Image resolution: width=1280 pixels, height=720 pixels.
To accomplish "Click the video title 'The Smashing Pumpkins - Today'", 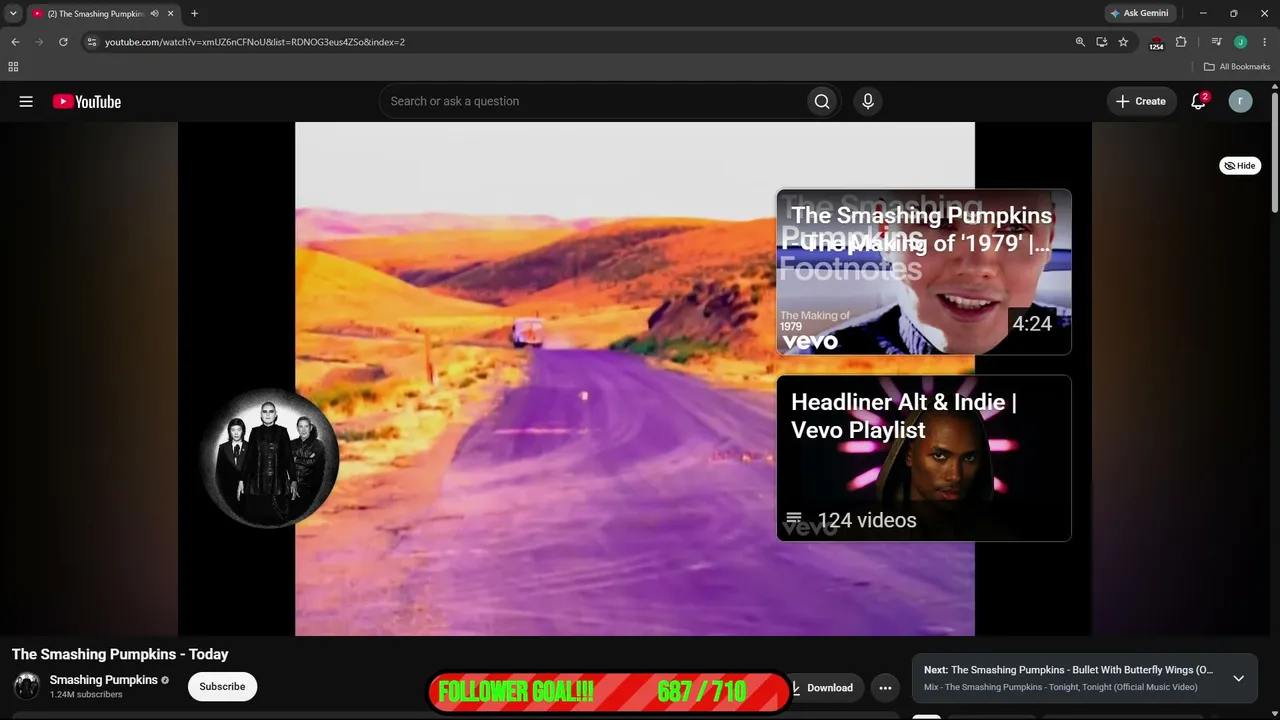I will (120, 654).
